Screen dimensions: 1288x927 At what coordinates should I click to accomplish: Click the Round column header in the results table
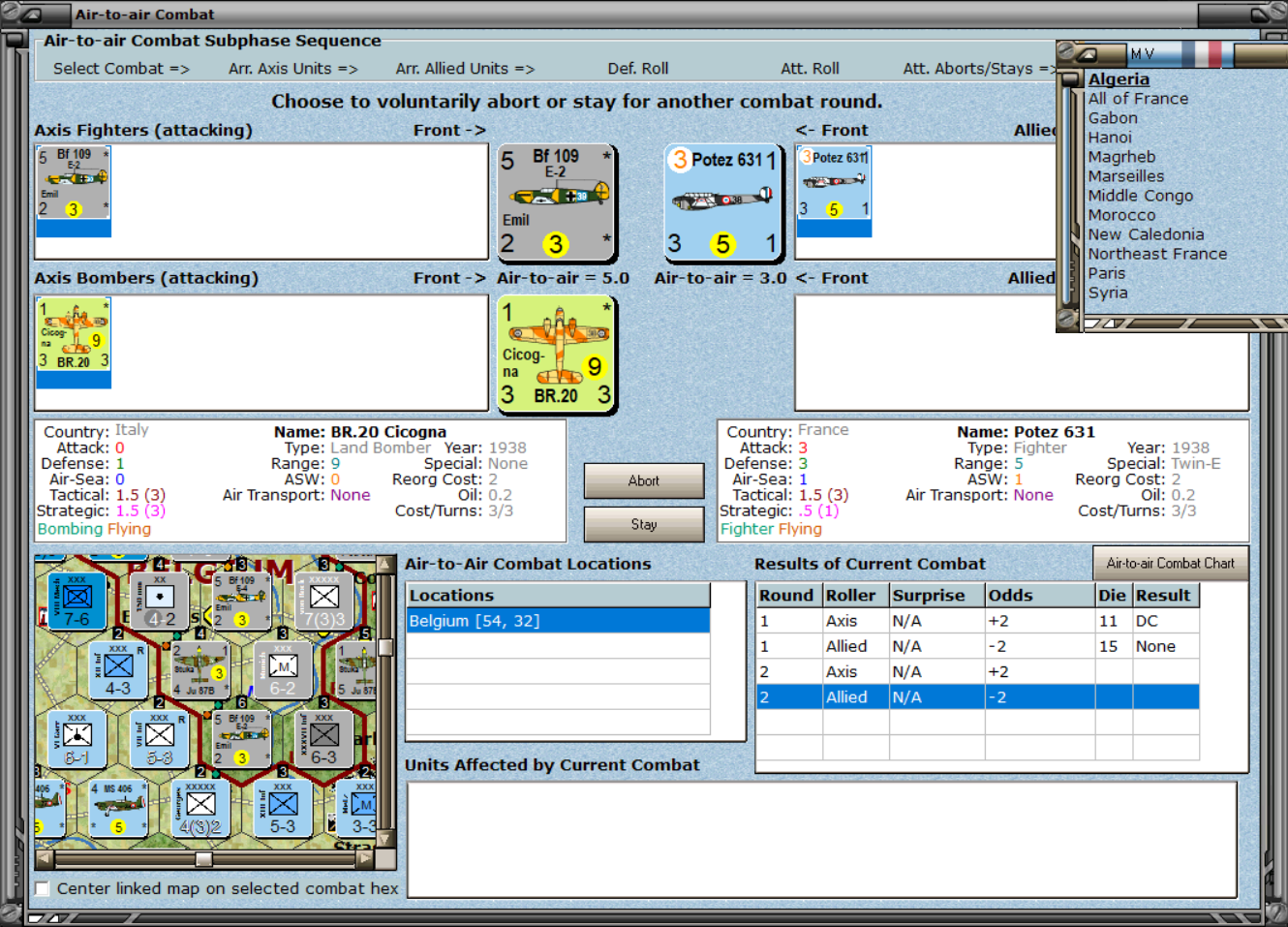(x=788, y=596)
